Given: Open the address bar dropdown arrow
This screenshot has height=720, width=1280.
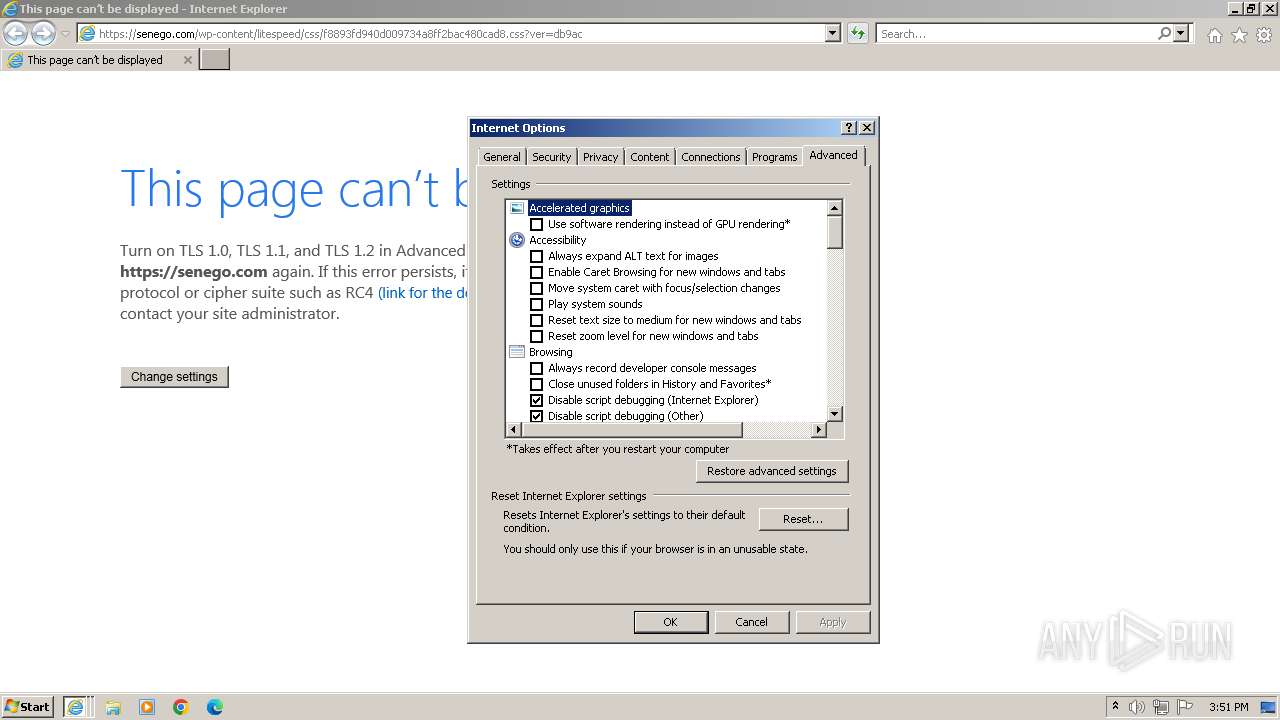Looking at the screenshot, I should coord(832,33).
